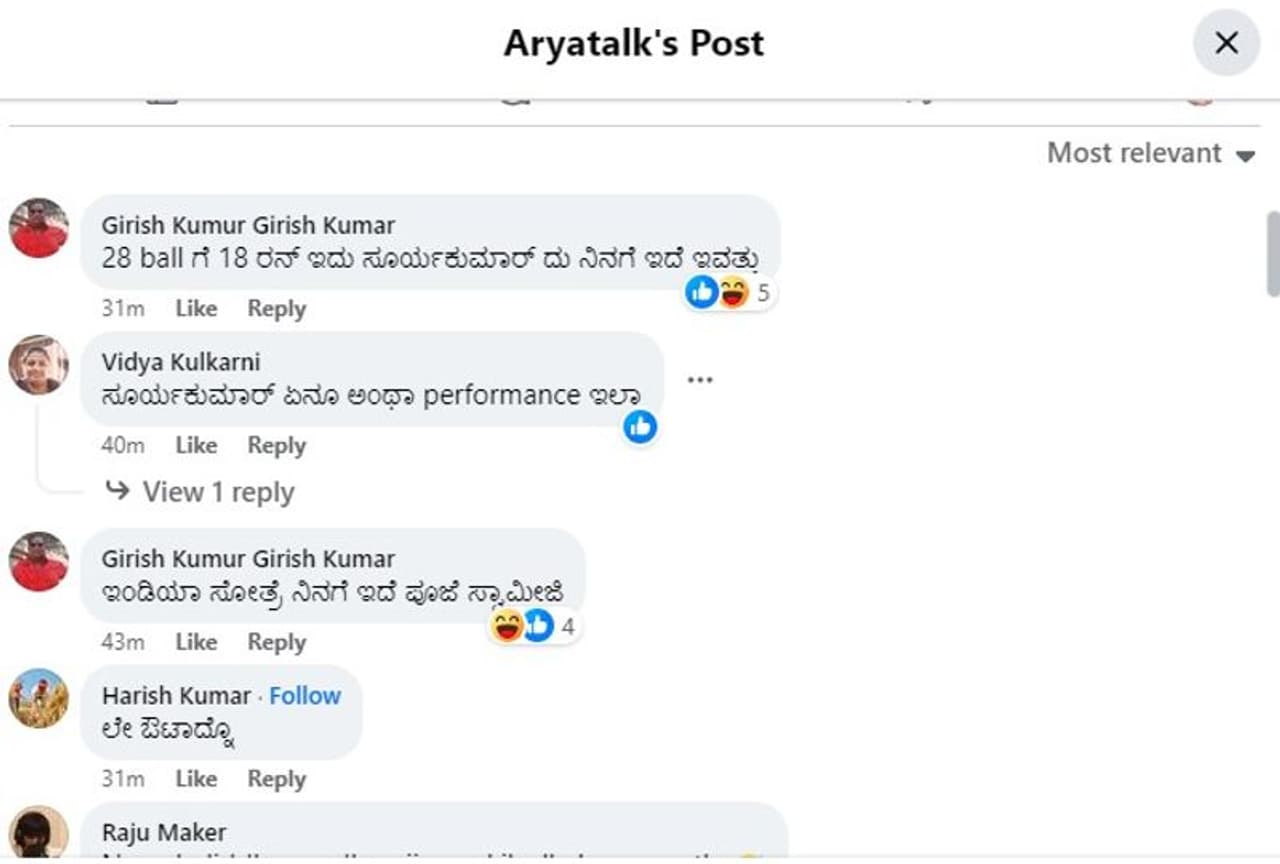1280x864 pixels.
Task: Open Vidya Kulkarni's name link
Action: coord(181,362)
